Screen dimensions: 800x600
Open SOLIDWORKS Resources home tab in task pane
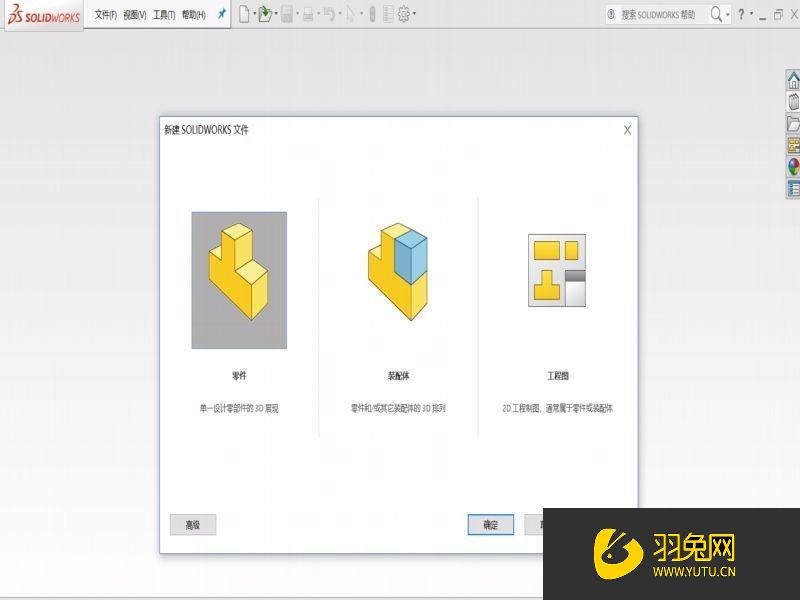(x=793, y=80)
